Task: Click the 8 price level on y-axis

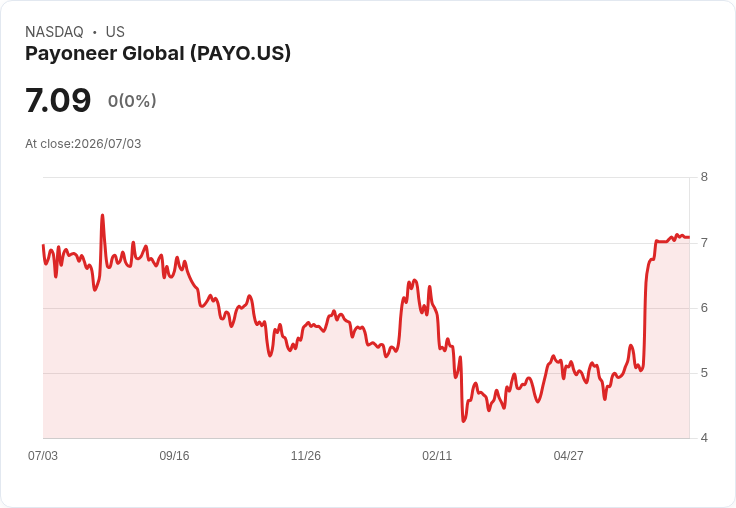Action: (704, 177)
